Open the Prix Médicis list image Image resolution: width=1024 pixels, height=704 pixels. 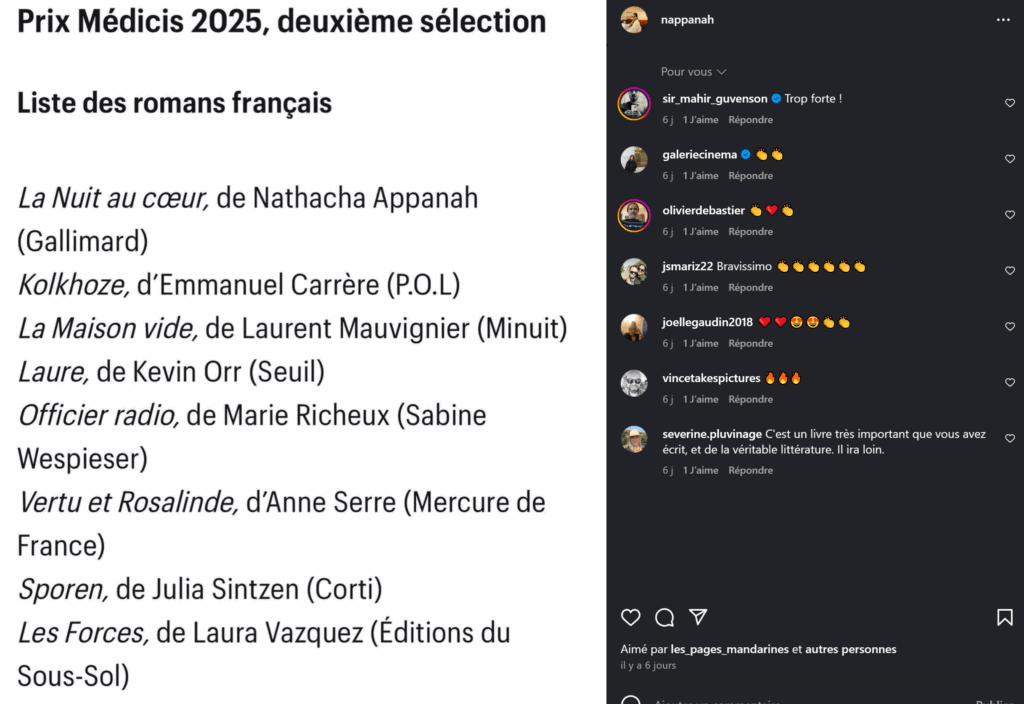(x=302, y=352)
